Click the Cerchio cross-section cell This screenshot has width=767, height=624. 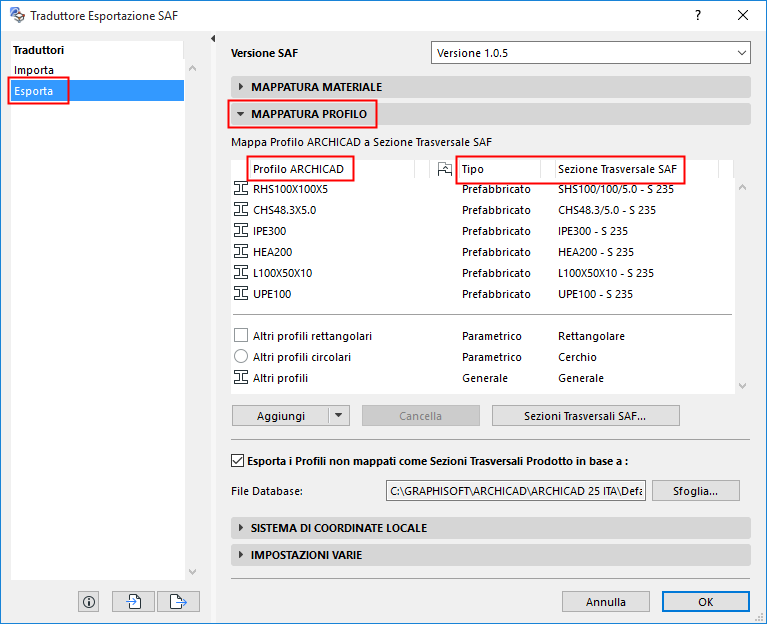click(577, 357)
